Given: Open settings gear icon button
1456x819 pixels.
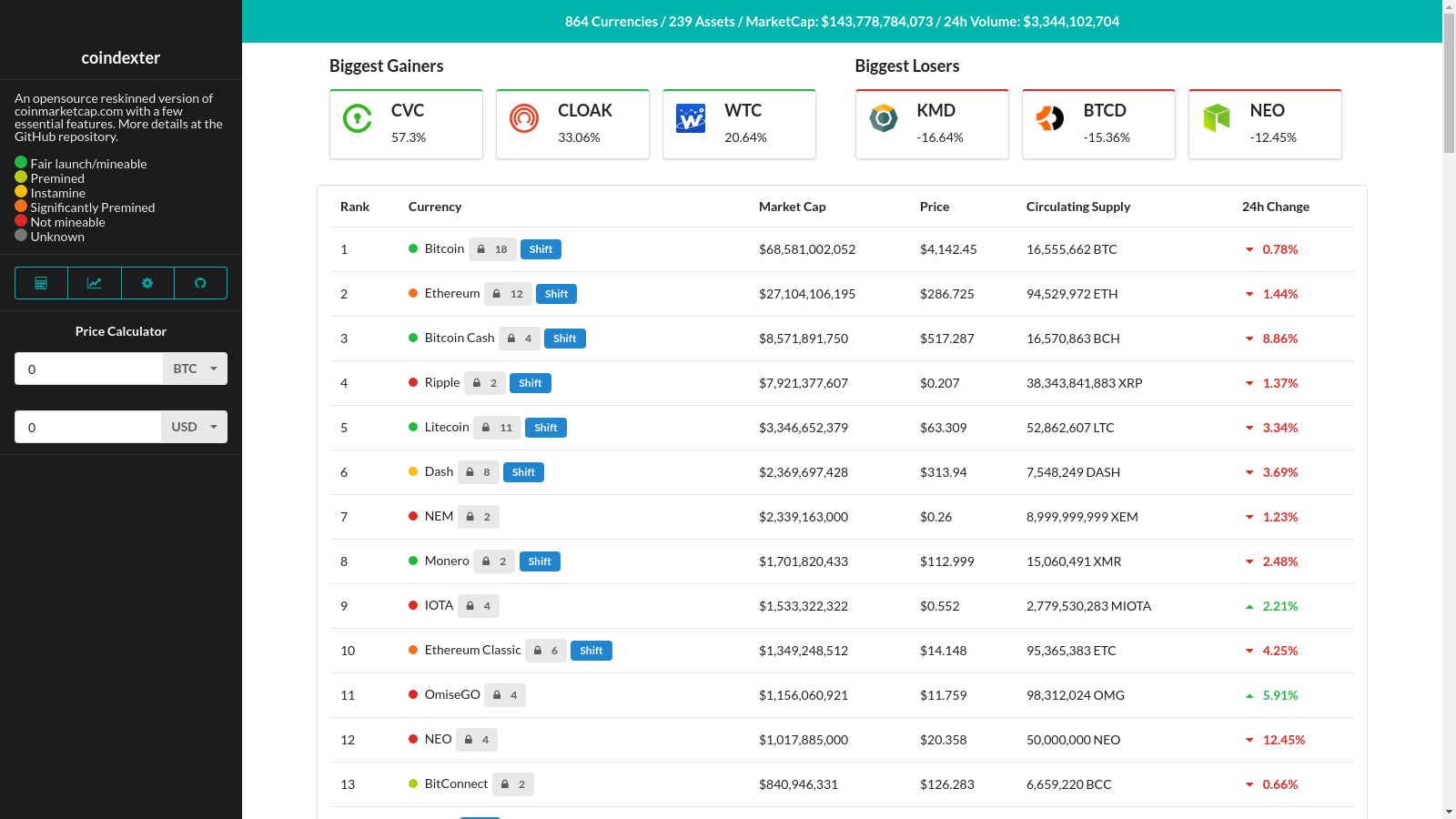Looking at the screenshot, I should (147, 283).
